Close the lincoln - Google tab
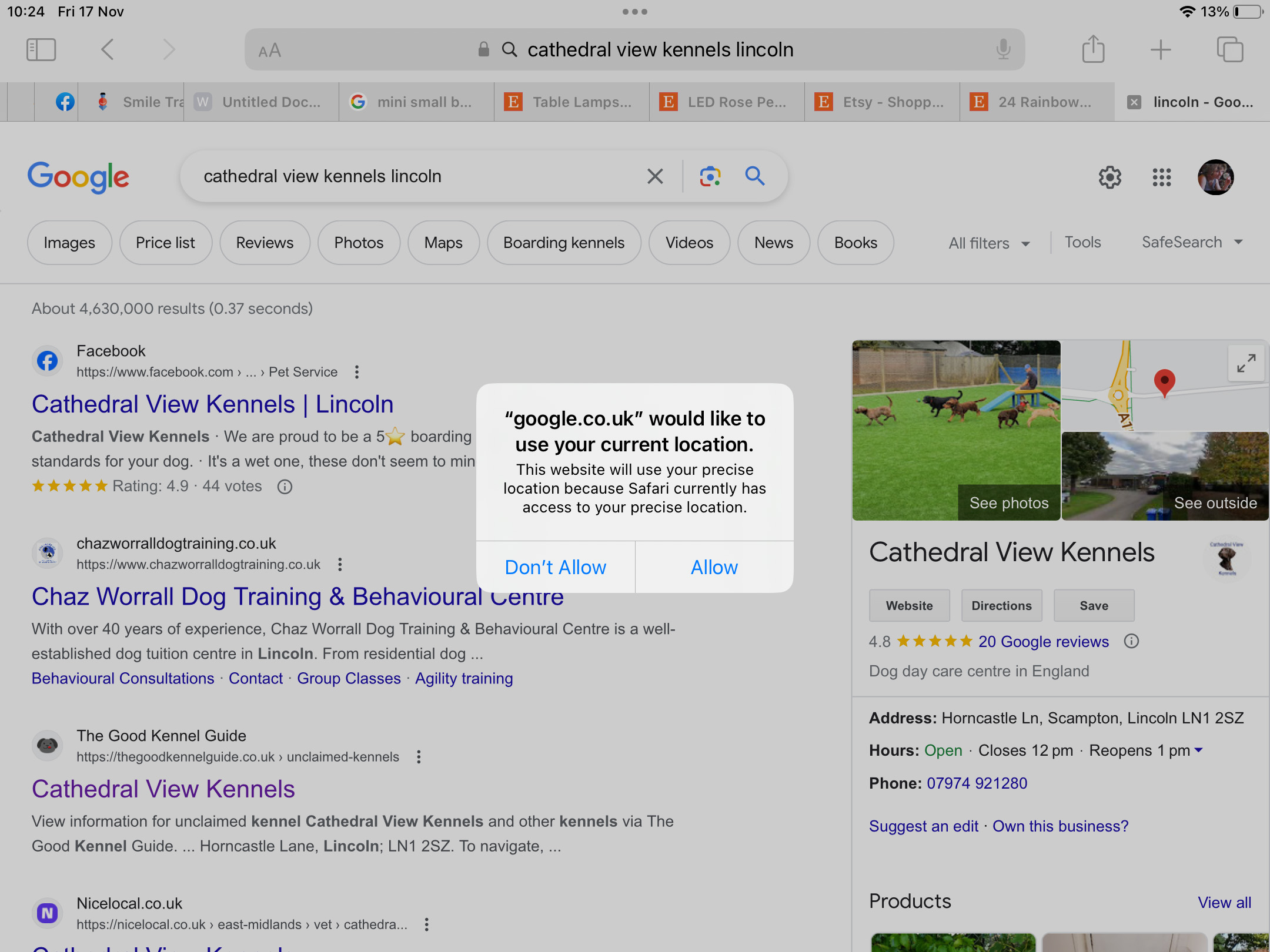Screen dimensions: 1270x952 (x=1134, y=102)
